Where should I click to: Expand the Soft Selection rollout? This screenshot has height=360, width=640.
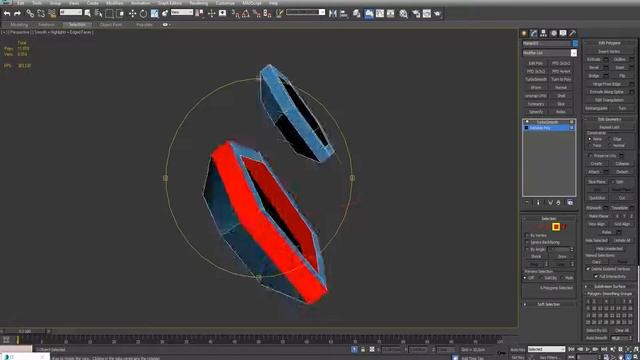[x=548, y=304]
